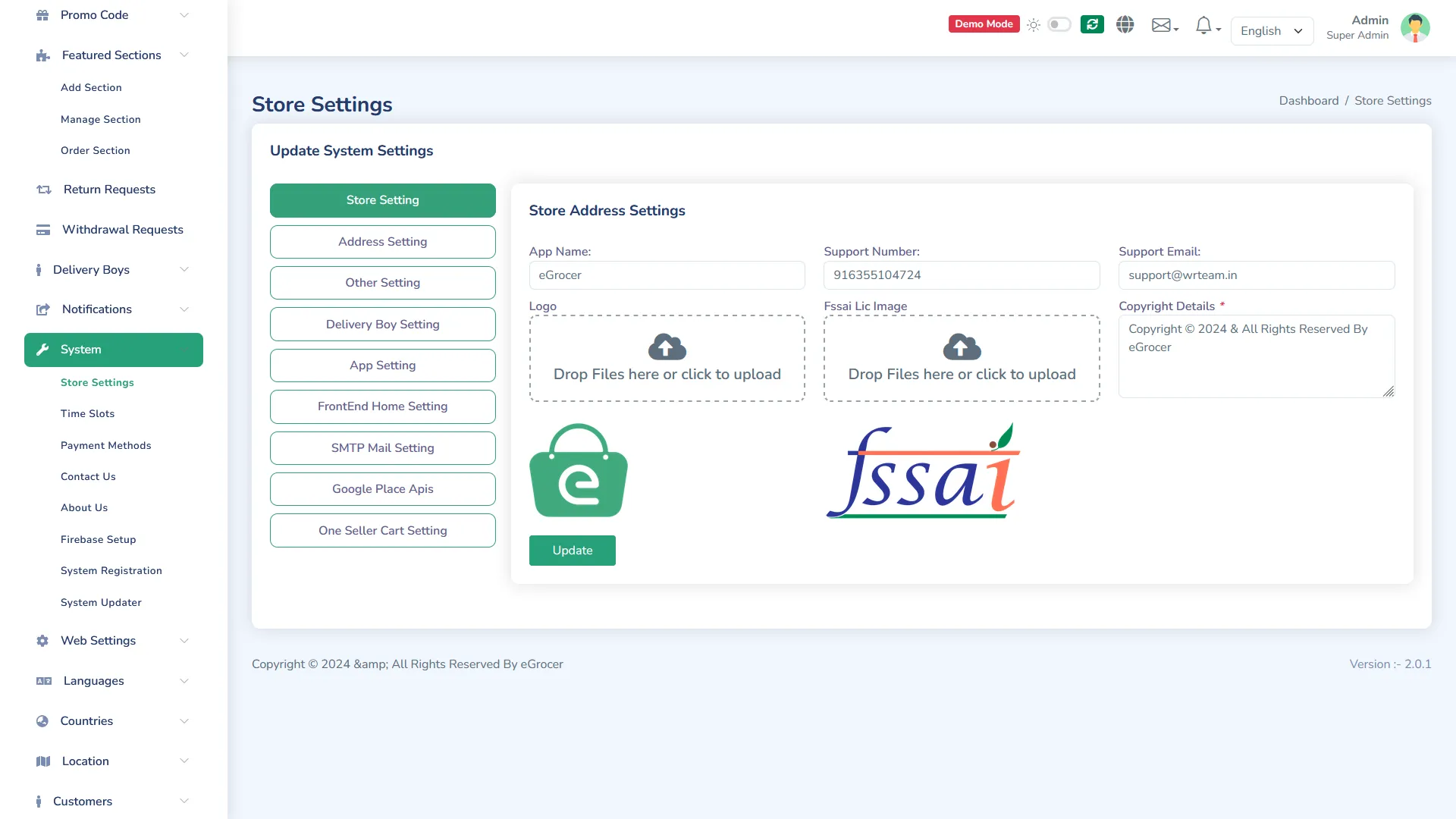
Task: Open the globe website icon in header
Action: (x=1125, y=24)
